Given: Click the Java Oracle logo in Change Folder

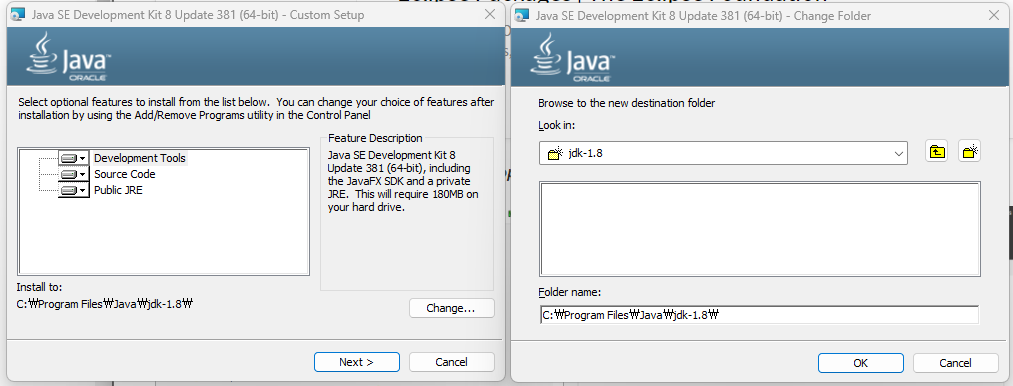Looking at the screenshot, I should point(573,58).
